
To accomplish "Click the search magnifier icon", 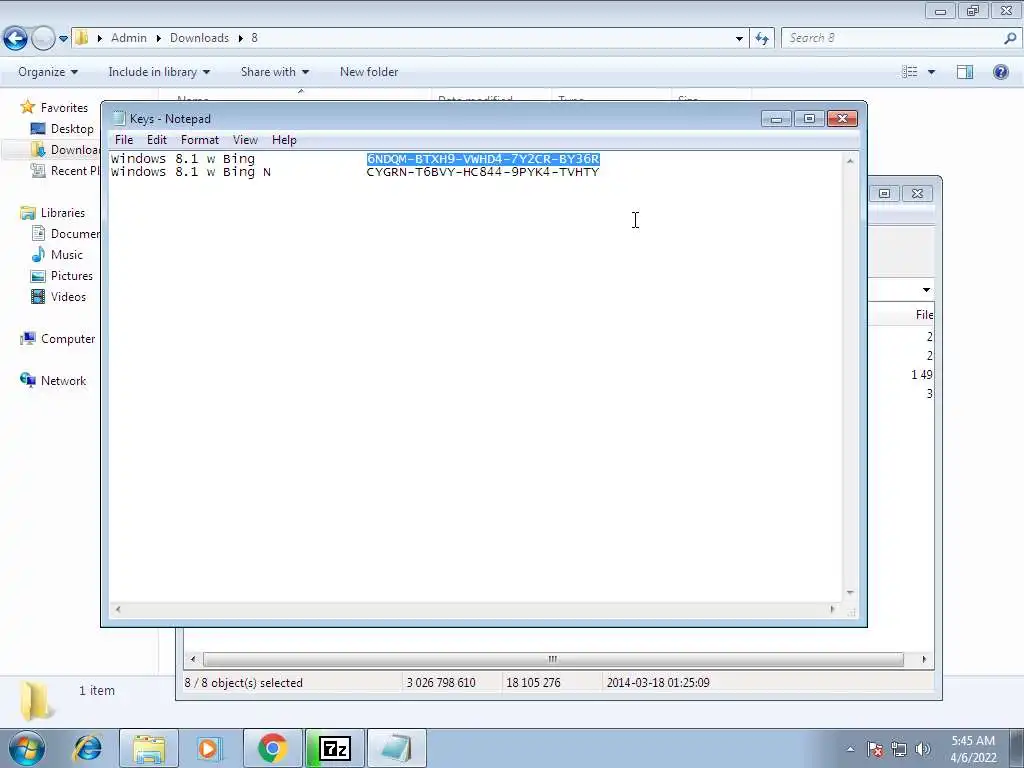I will pyautogui.click(x=1010, y=38).
